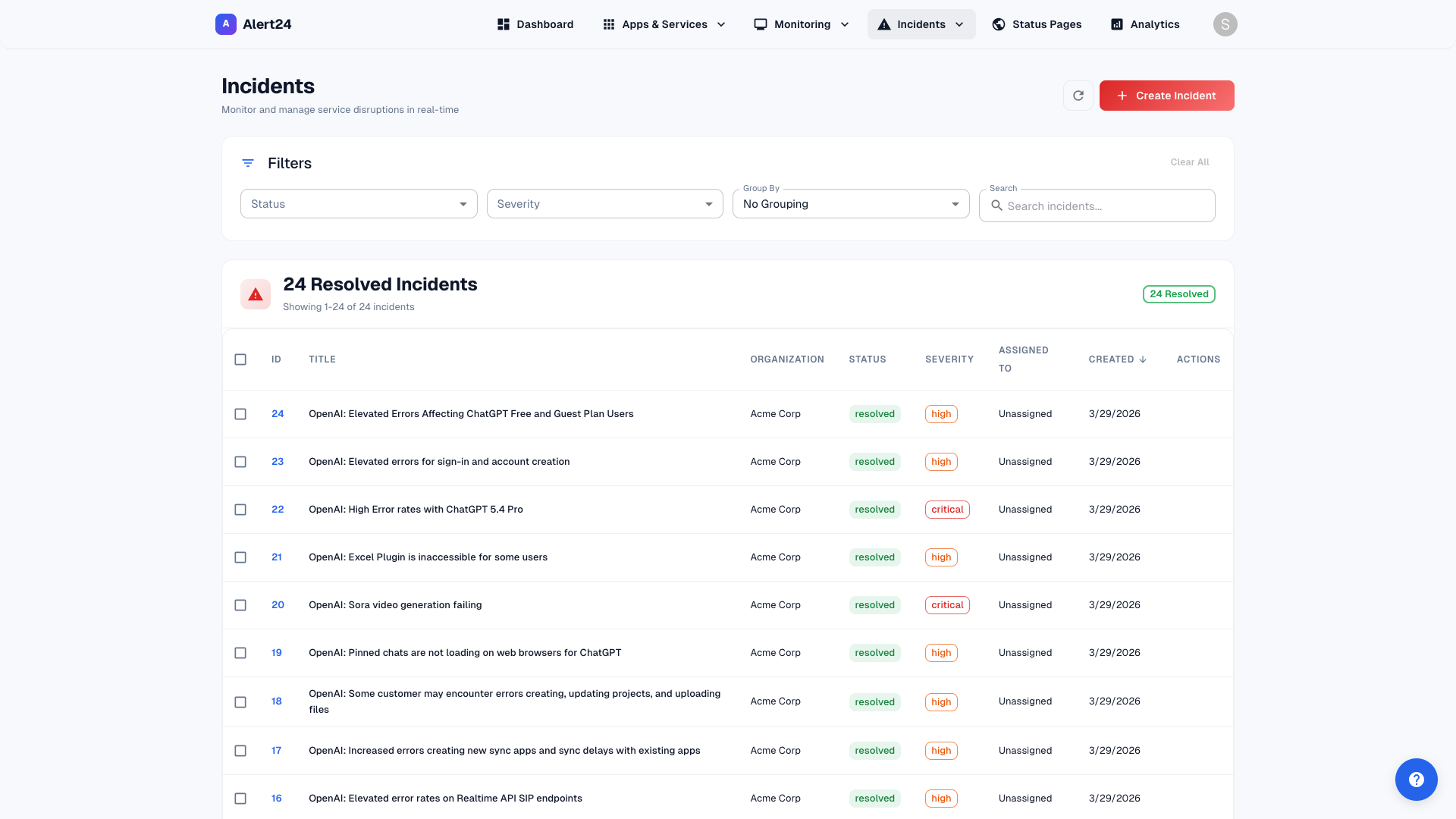Click the Analytics chart icon
This screenshot has width=1456, height=819.
(x=1116, y=24)
